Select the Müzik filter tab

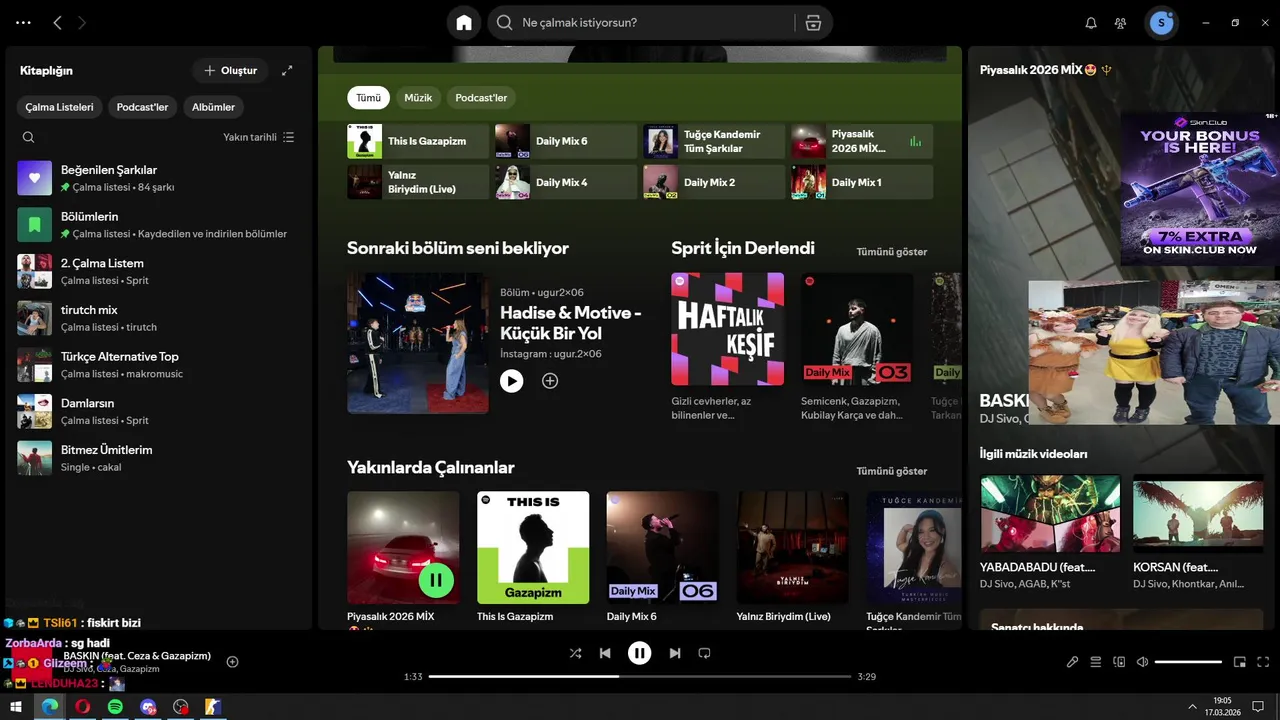(x=418, y=98)
